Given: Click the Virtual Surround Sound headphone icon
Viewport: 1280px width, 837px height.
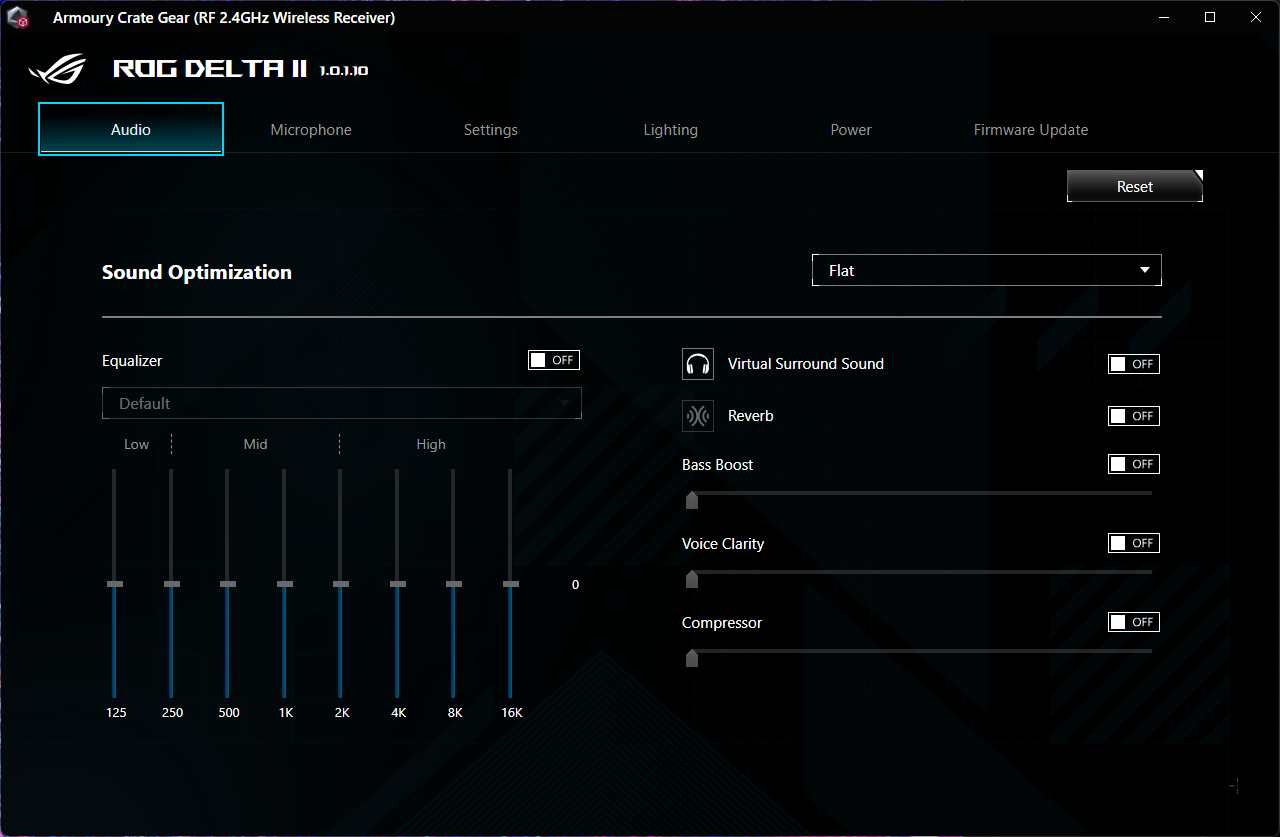Looking at the screenshot, I should coord(698,364).
